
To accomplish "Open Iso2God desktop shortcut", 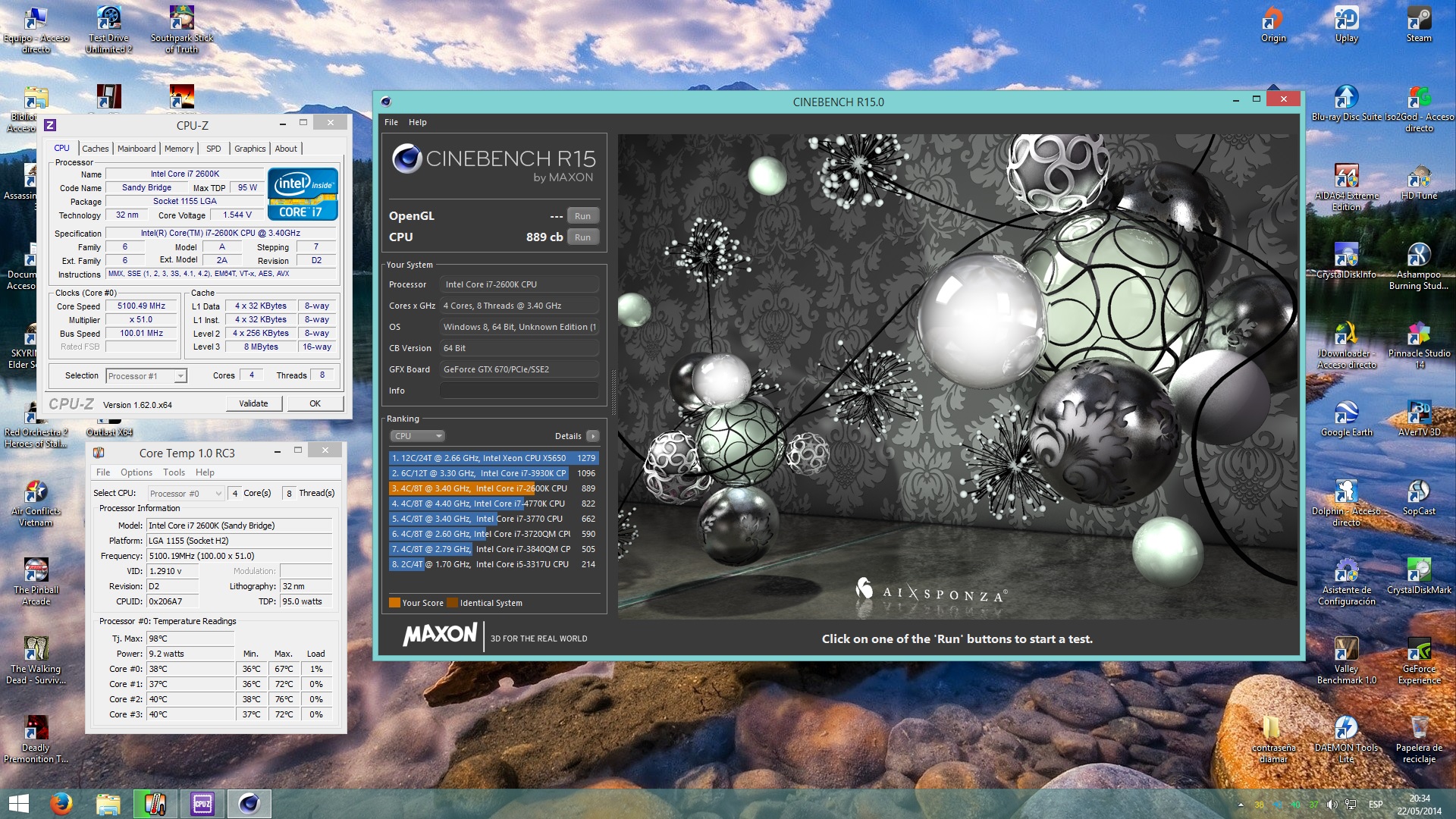I will pyautogui.click(x=1419, y=109).
